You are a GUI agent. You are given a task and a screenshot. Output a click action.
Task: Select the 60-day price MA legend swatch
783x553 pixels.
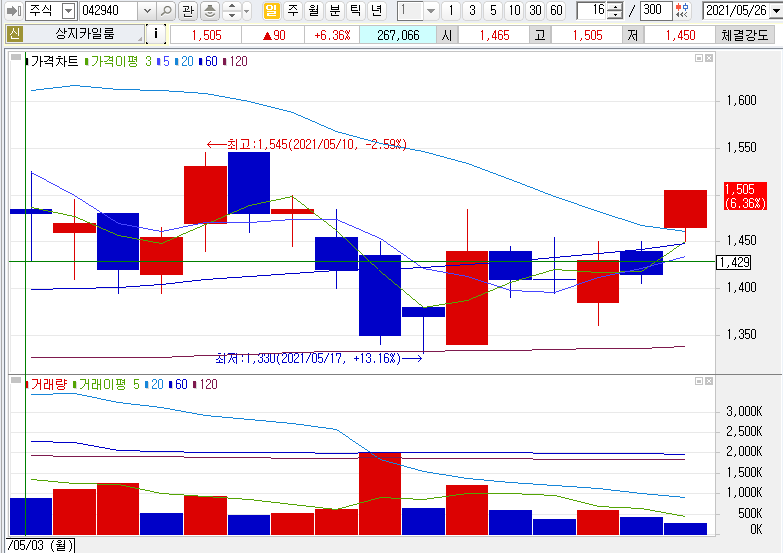[201, 61]
